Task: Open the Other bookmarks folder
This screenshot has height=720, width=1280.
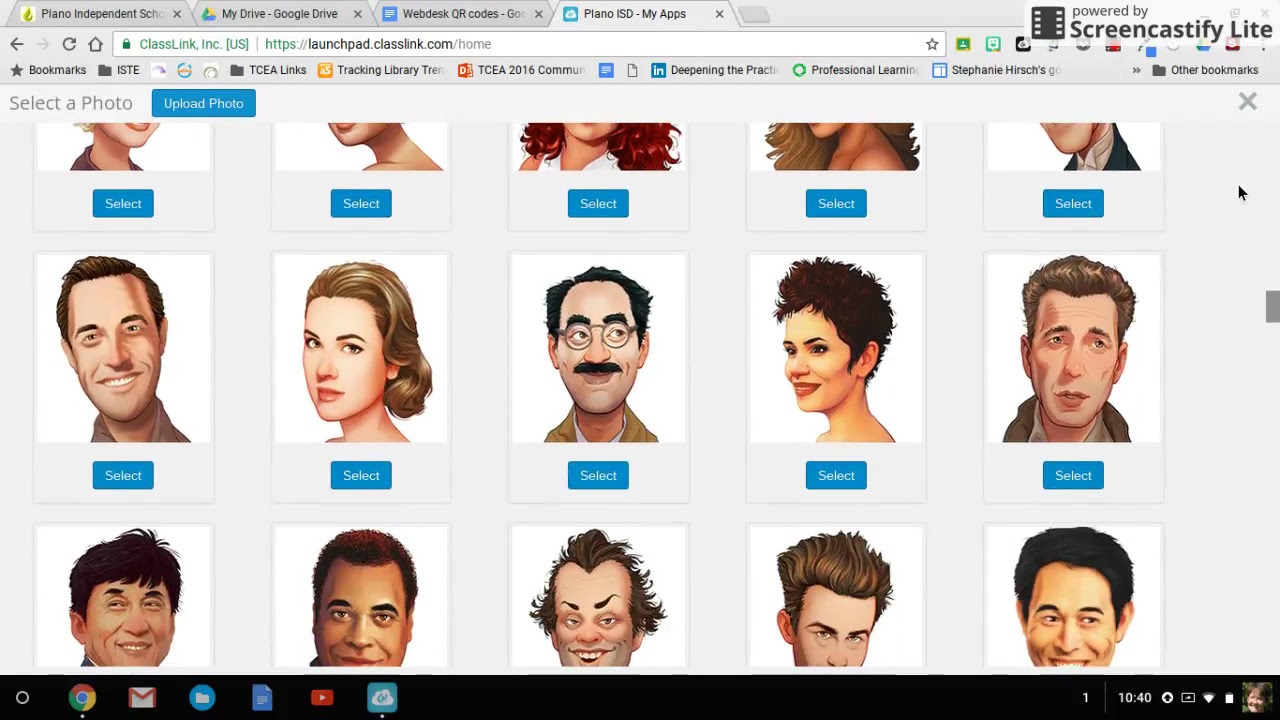Action: pos(1205,70)
